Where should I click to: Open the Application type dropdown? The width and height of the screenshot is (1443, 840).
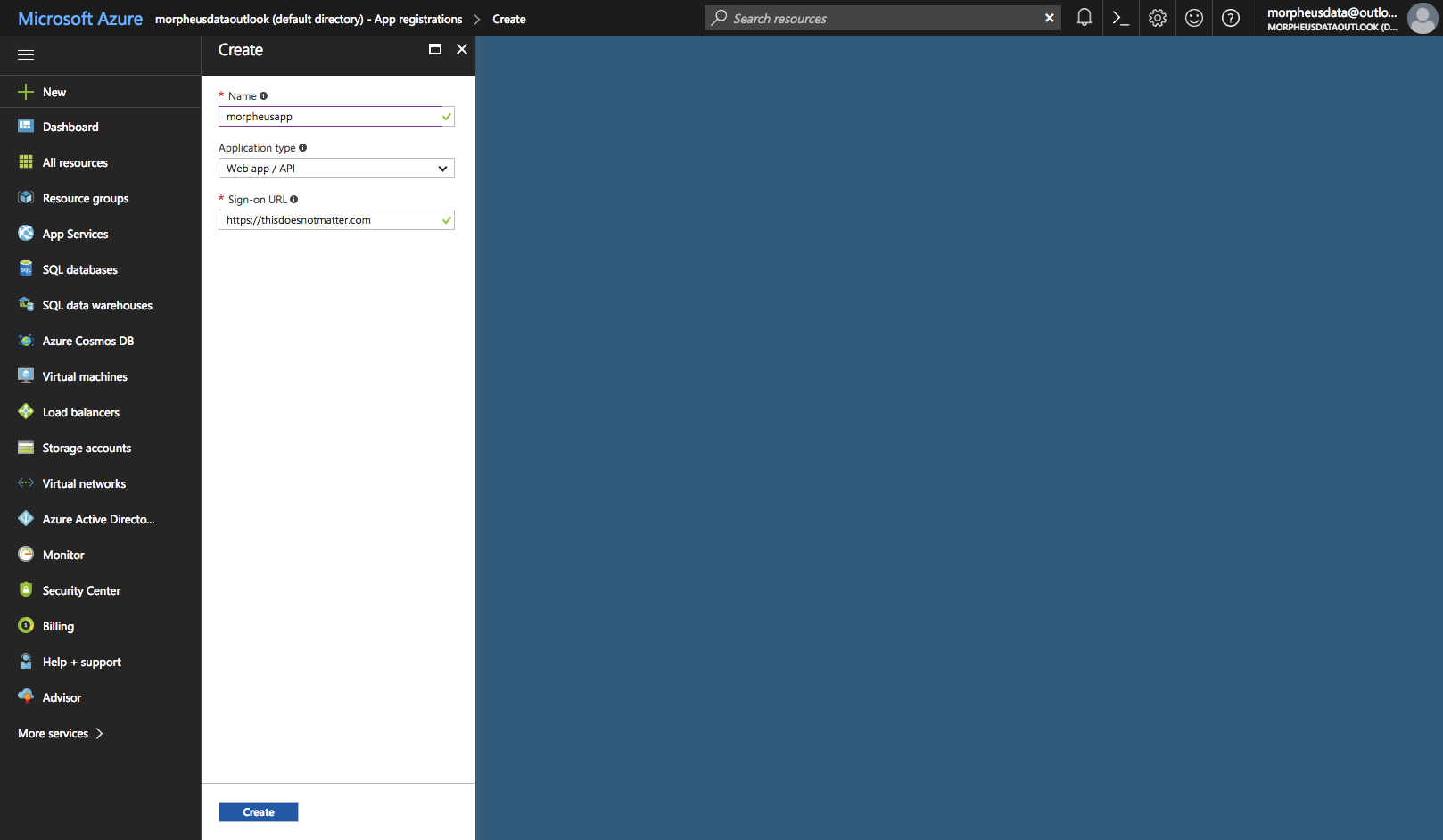[336, 169]
